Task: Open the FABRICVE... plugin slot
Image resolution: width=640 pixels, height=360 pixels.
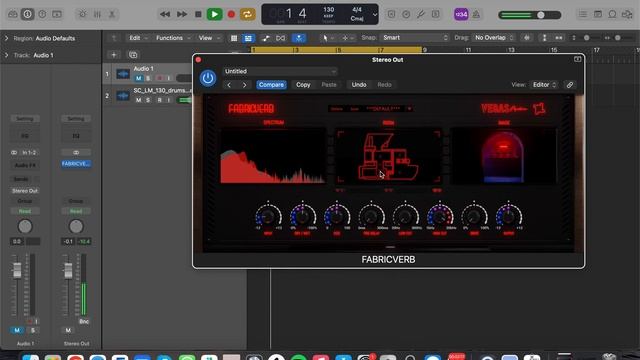Action: click(76, 164)
